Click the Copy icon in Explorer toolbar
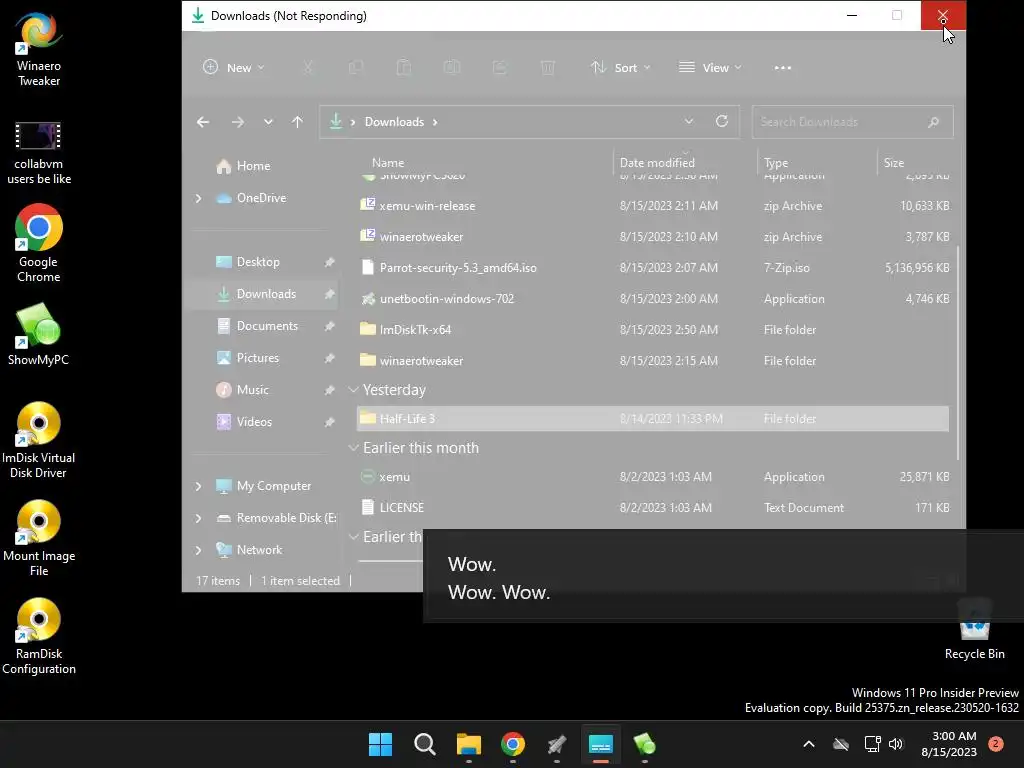This screenshot has height=768, width=1024. click(356, 67)
